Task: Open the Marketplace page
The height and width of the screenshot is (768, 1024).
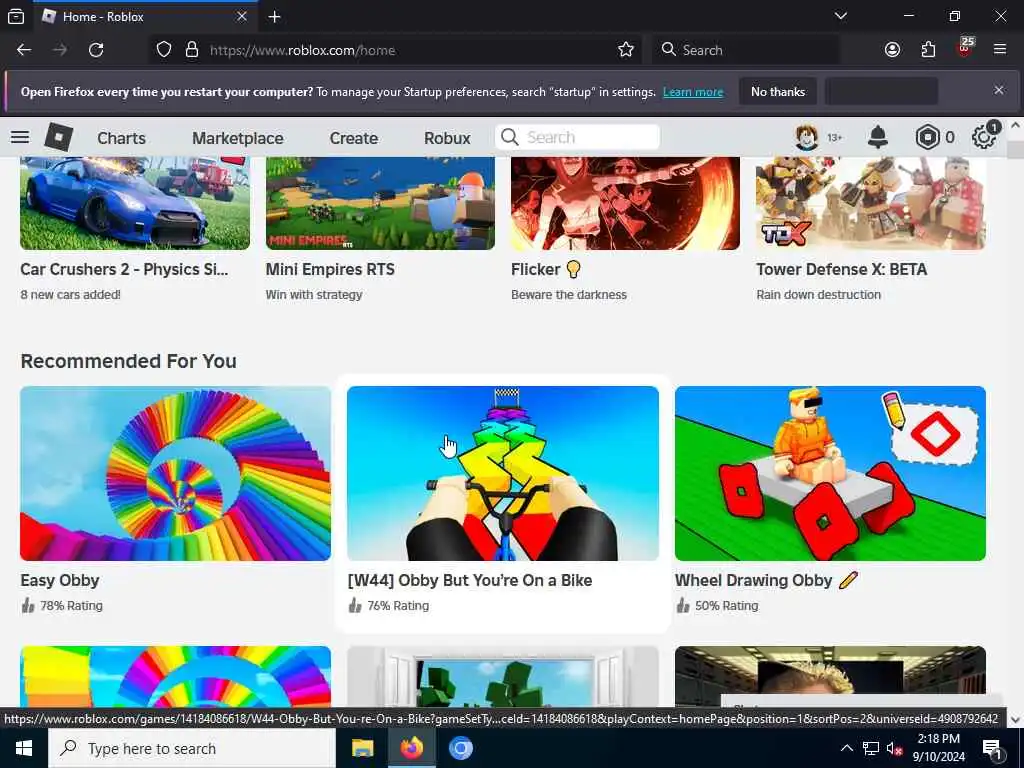Action: click(238, 138)
